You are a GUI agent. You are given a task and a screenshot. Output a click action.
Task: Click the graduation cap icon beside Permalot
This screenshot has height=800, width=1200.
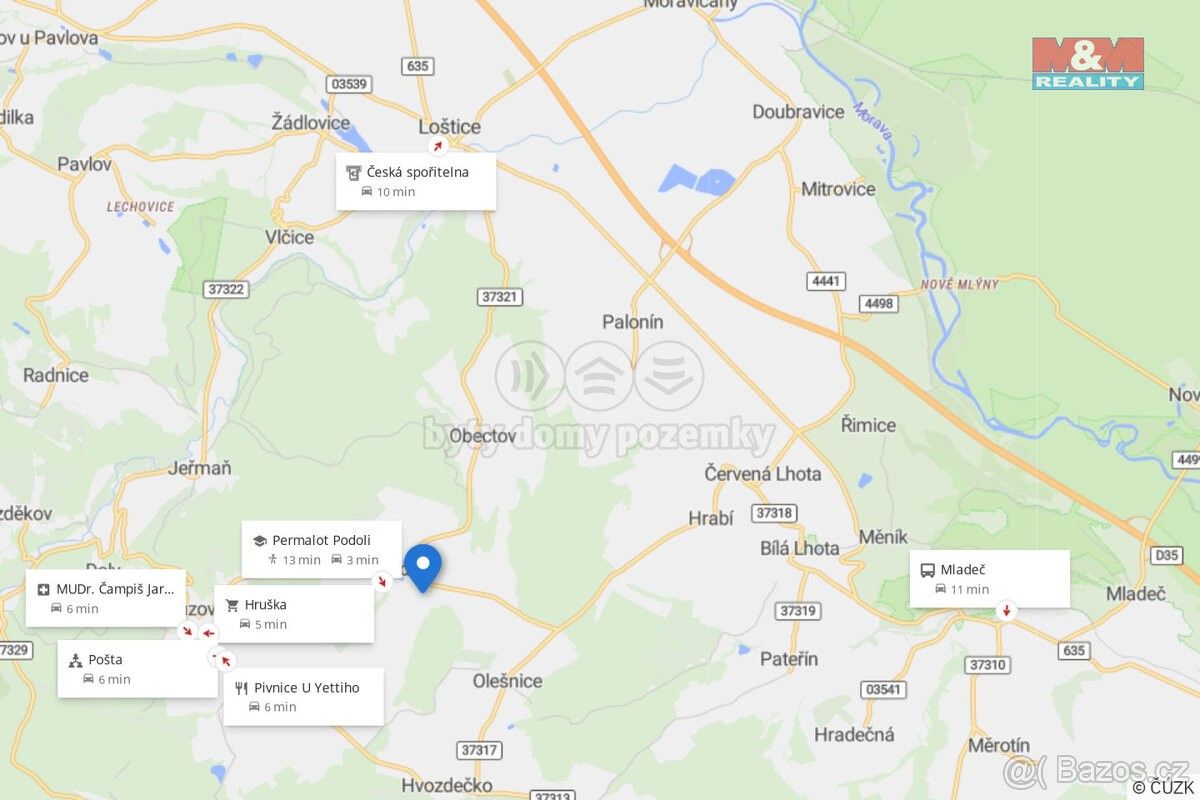(x=260, y=541)
